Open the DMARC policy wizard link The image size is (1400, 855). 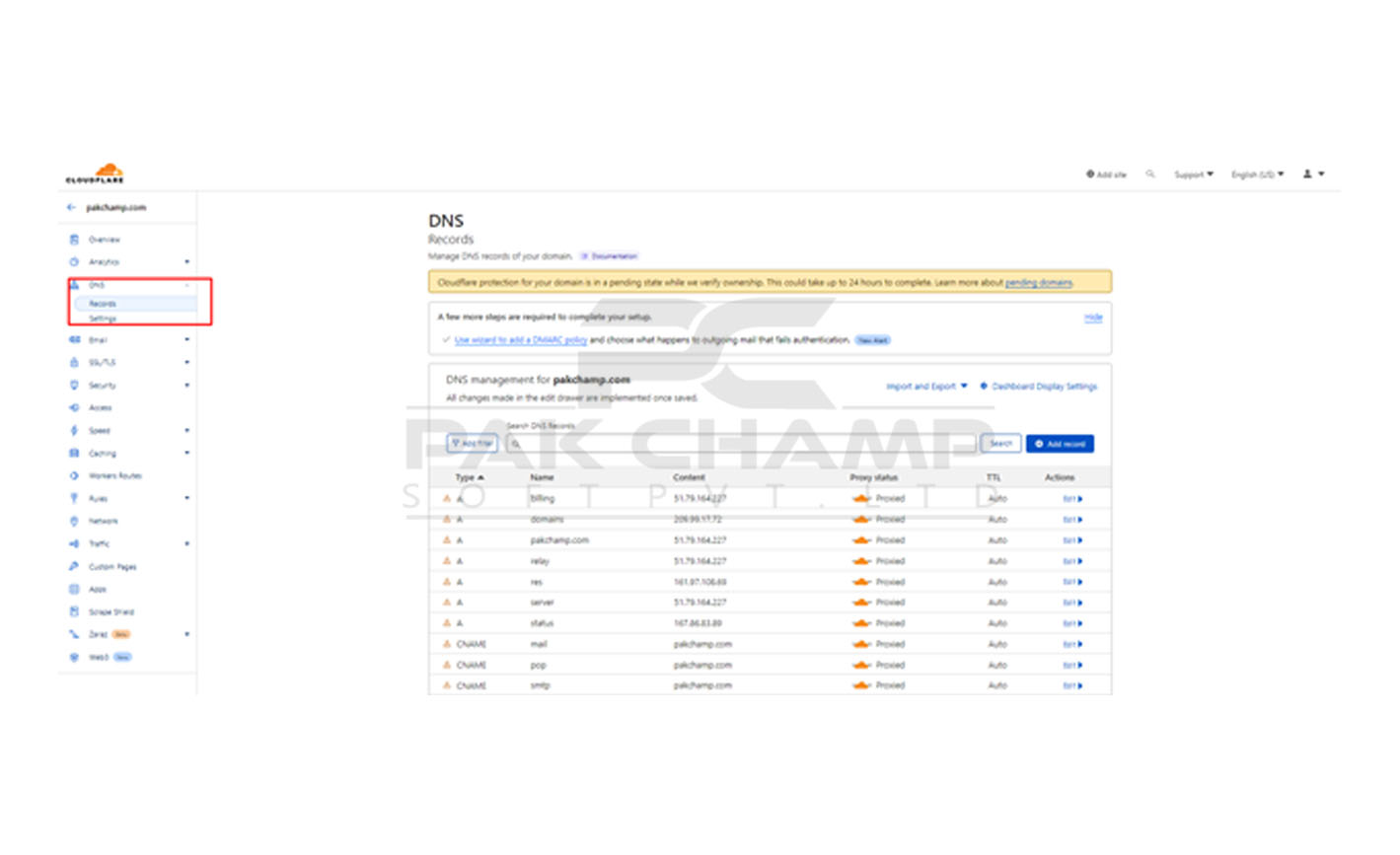pyautogui.click(x=520, y=340)
